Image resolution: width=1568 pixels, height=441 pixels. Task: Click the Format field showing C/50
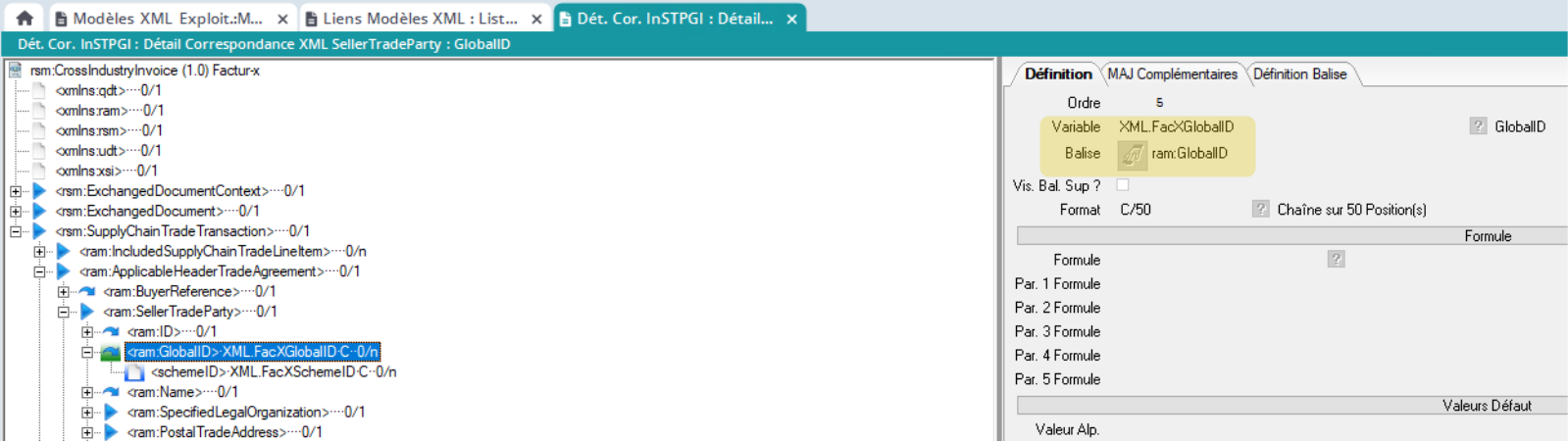pos(1136,210)
